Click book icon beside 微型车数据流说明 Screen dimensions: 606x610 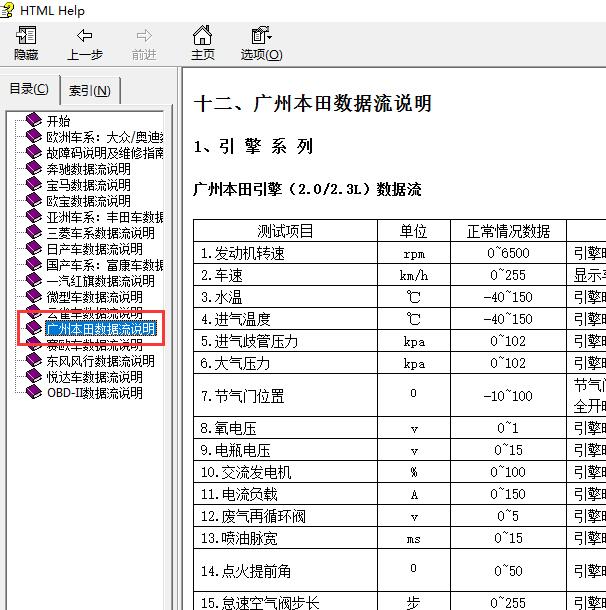point(34,296)
